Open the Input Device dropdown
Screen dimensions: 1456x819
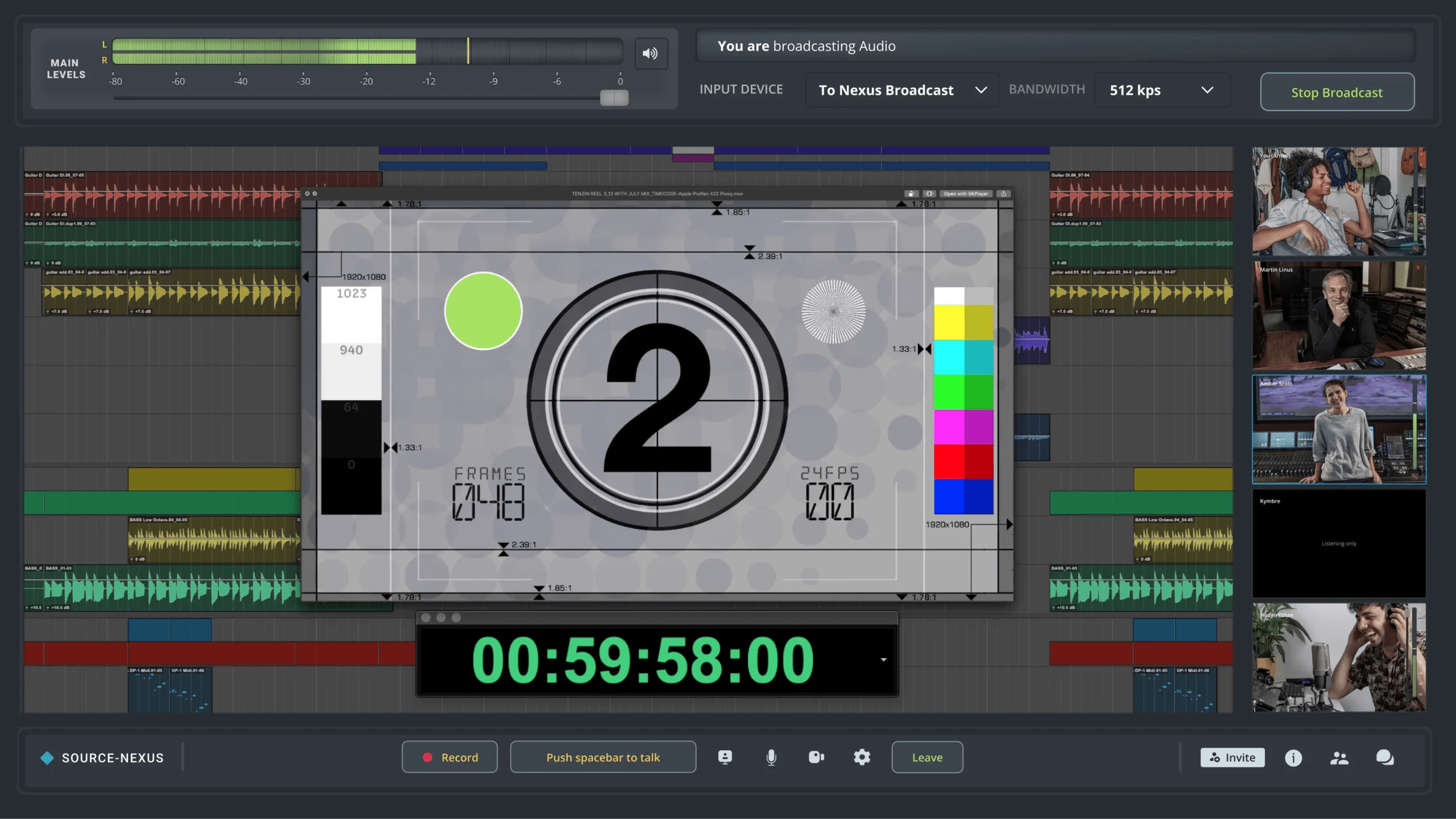pyautogui.click(x=902, y=90)
